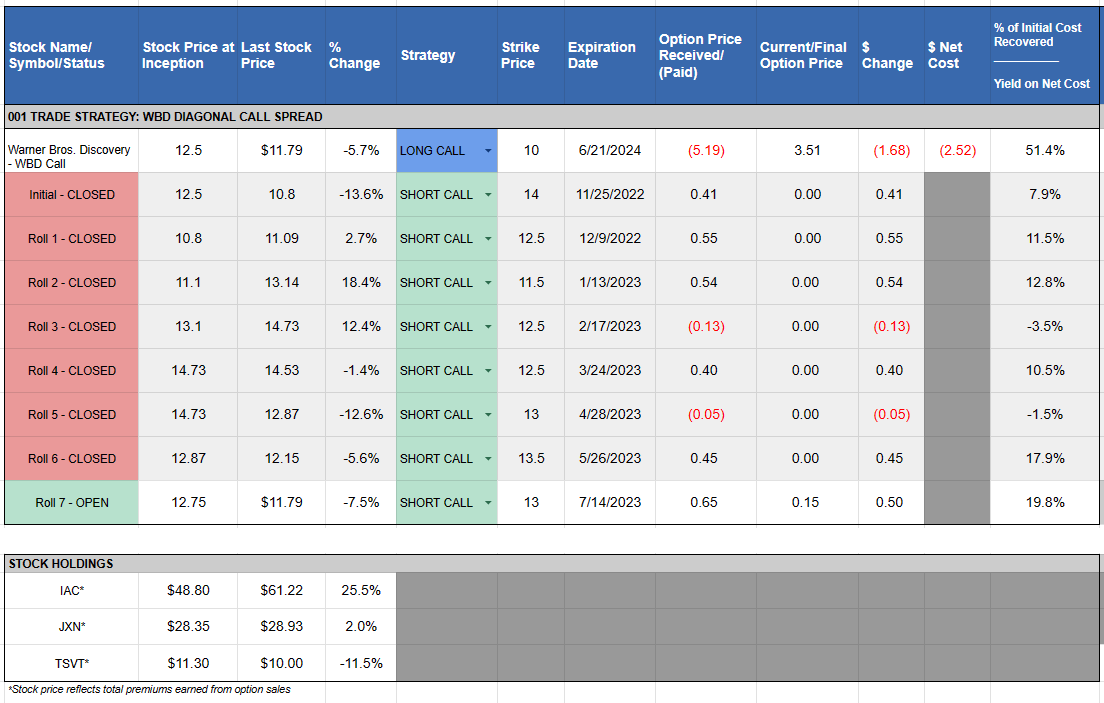Click the -11.5% change cell for TSVT

tap(361, 664)
